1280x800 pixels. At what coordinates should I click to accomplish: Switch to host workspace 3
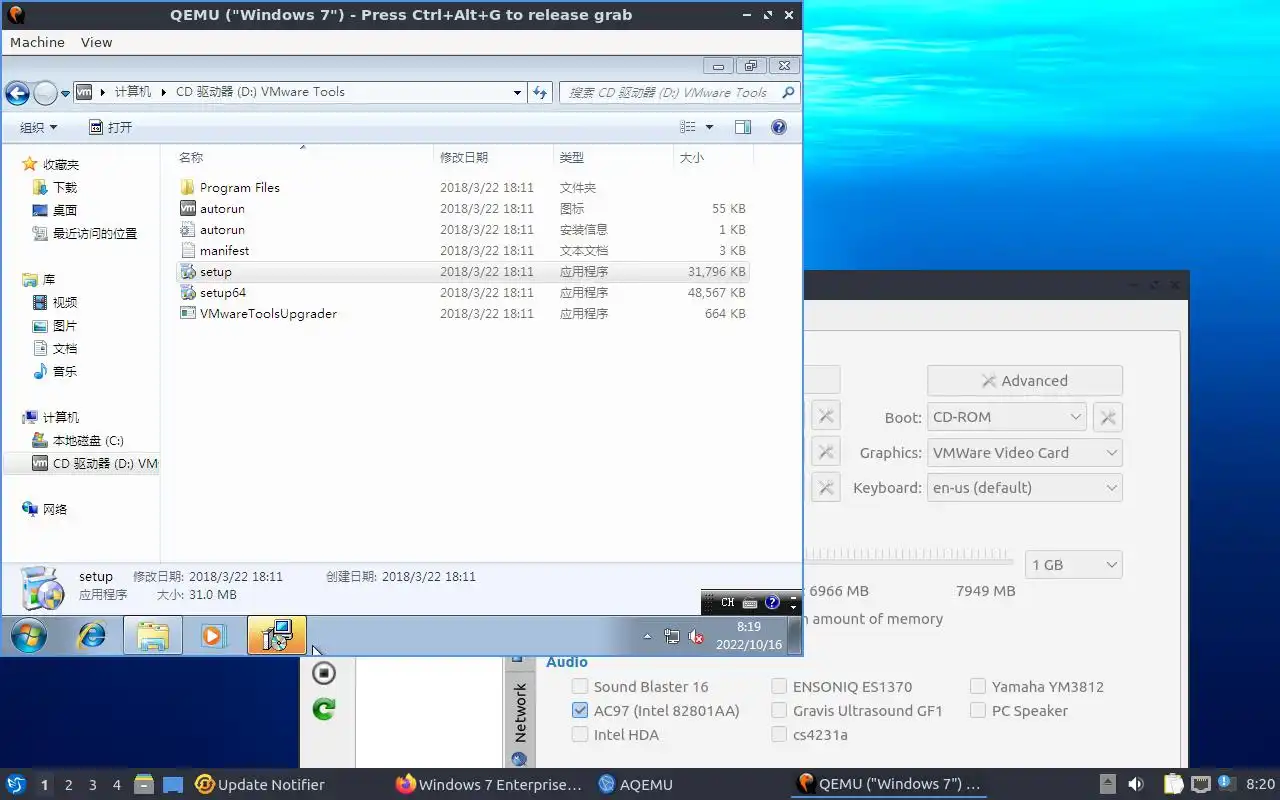point(92,784)
